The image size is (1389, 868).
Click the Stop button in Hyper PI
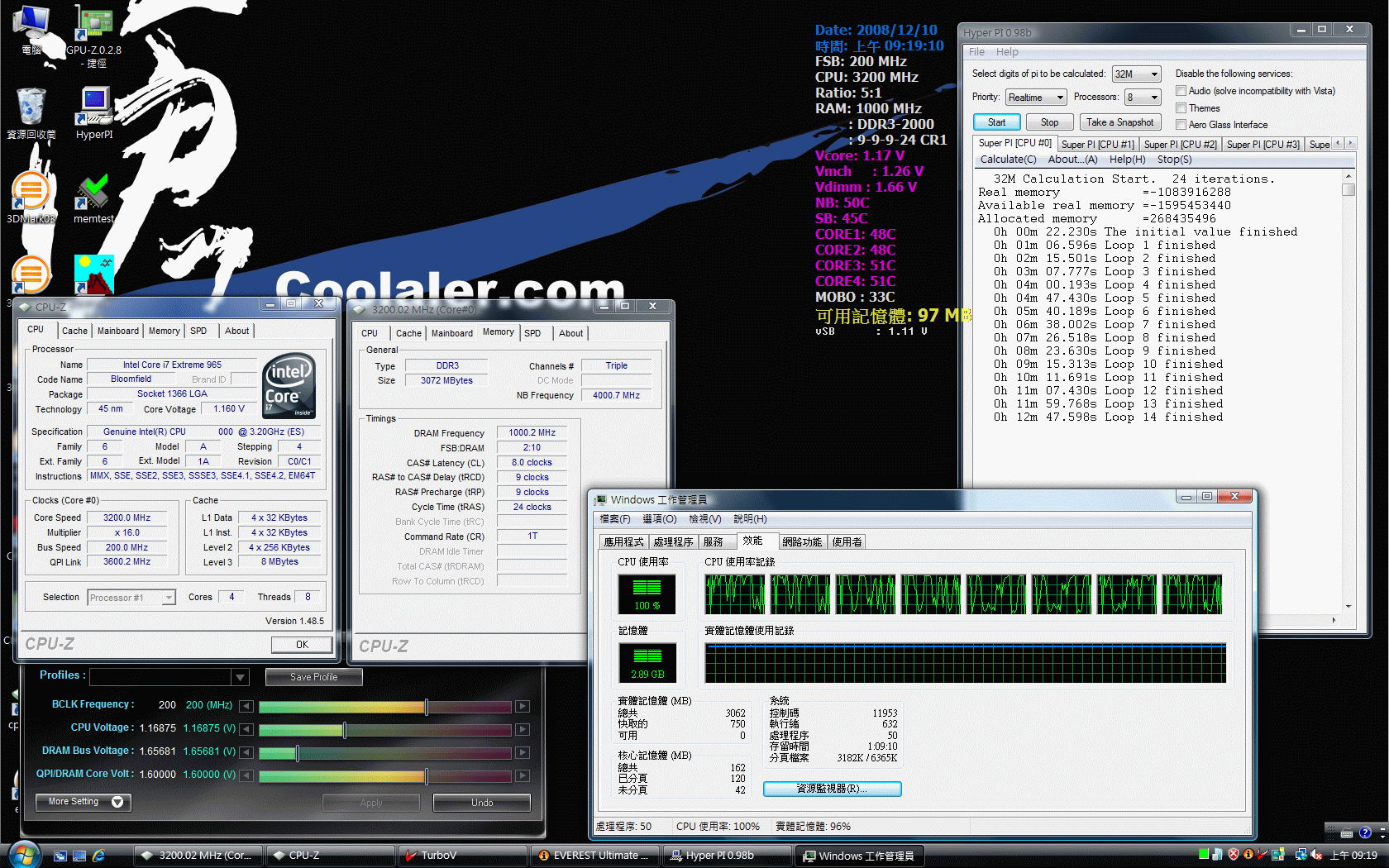pos(1049,122)
